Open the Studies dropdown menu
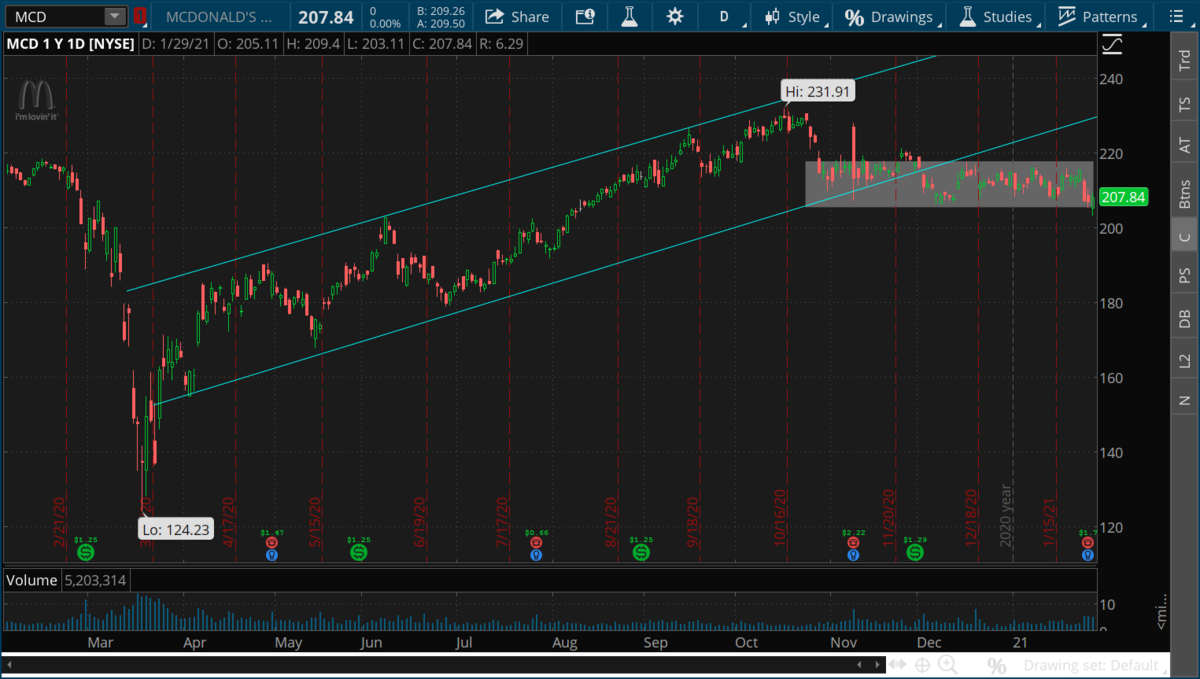1200x679 pixels. [x=998, y=17]
